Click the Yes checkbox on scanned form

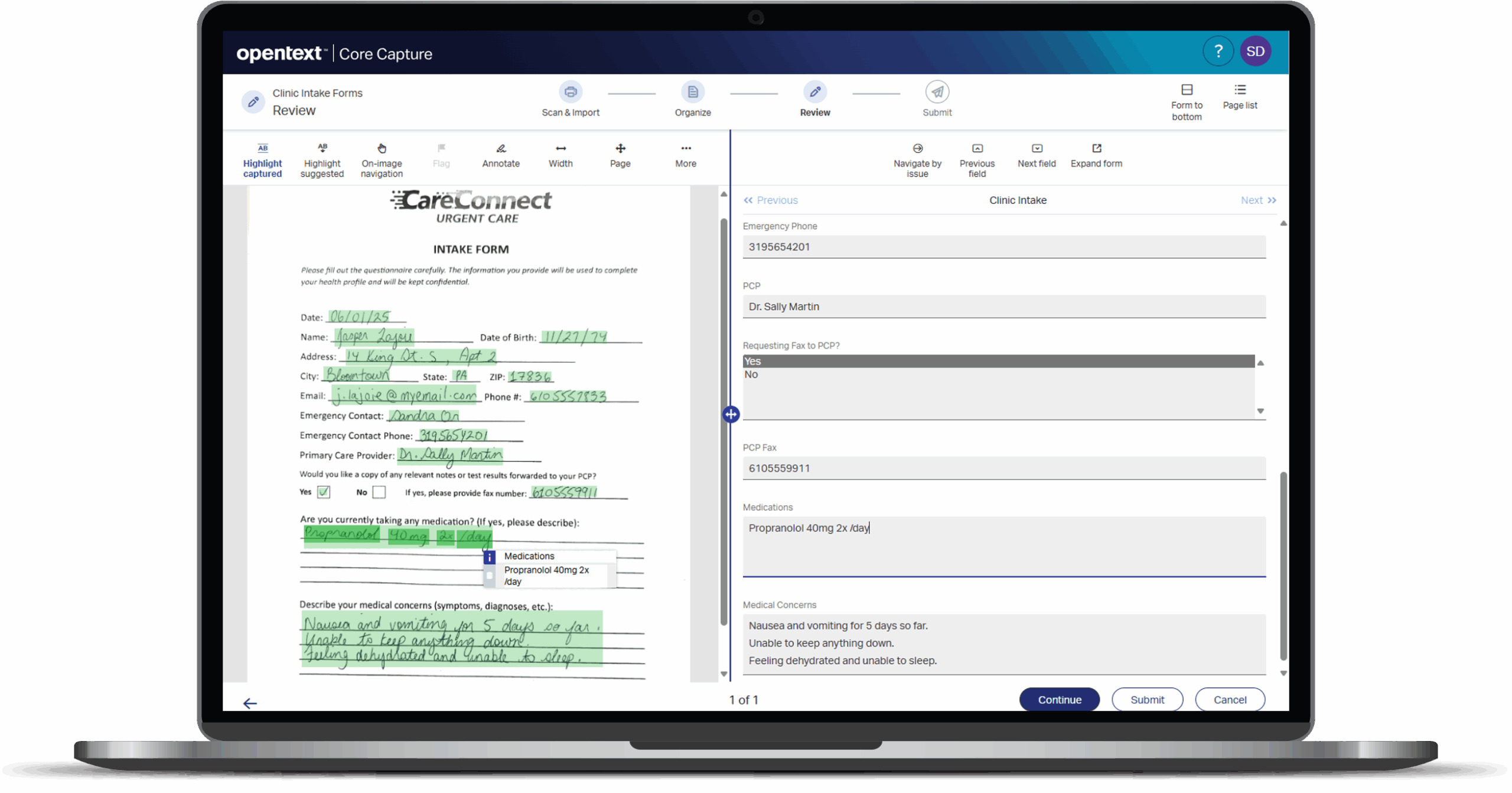tap(323, 492)
